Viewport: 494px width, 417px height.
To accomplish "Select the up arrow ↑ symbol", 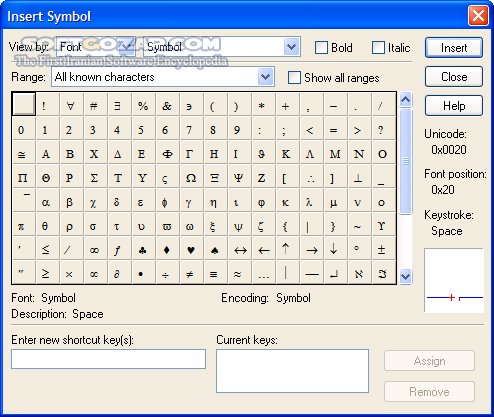I will (288, 248).
